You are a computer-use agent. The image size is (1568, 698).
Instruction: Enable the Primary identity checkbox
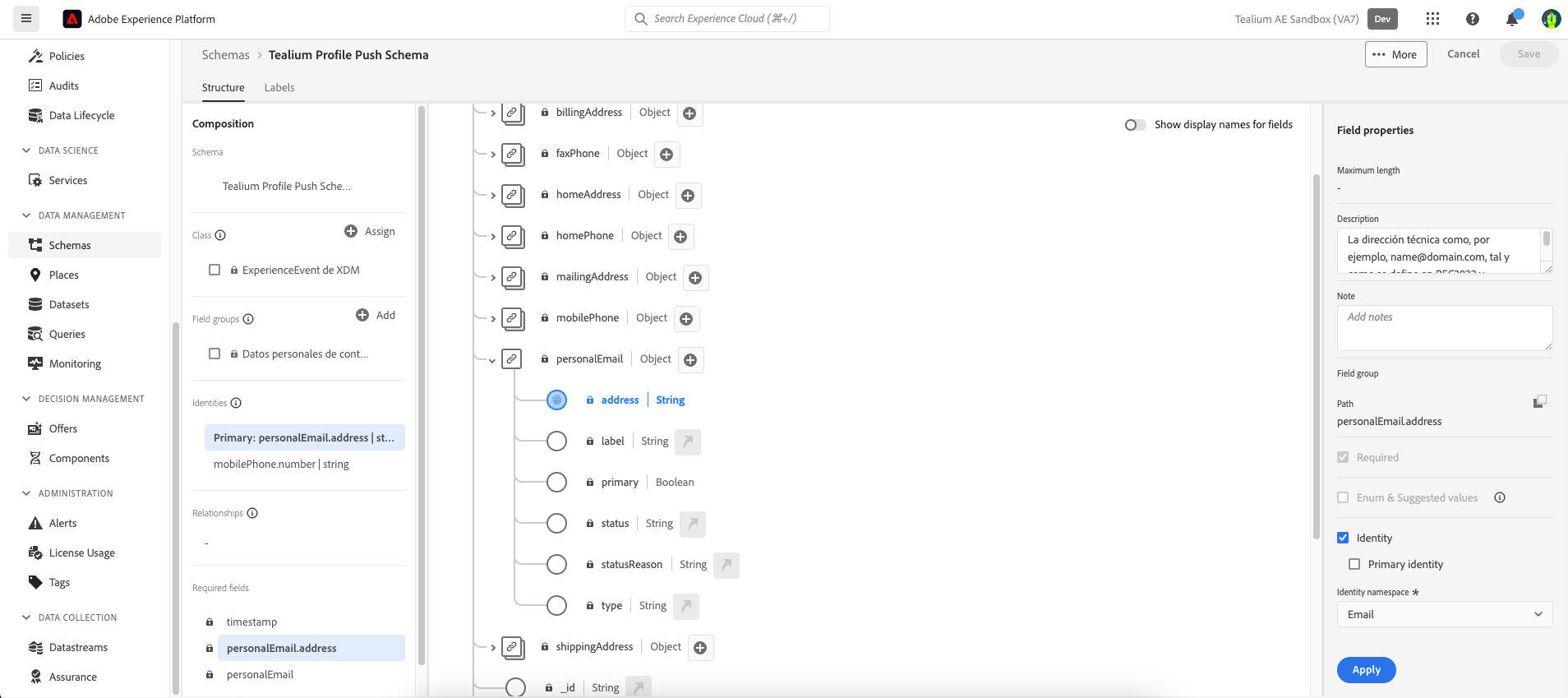point(1354,564)
